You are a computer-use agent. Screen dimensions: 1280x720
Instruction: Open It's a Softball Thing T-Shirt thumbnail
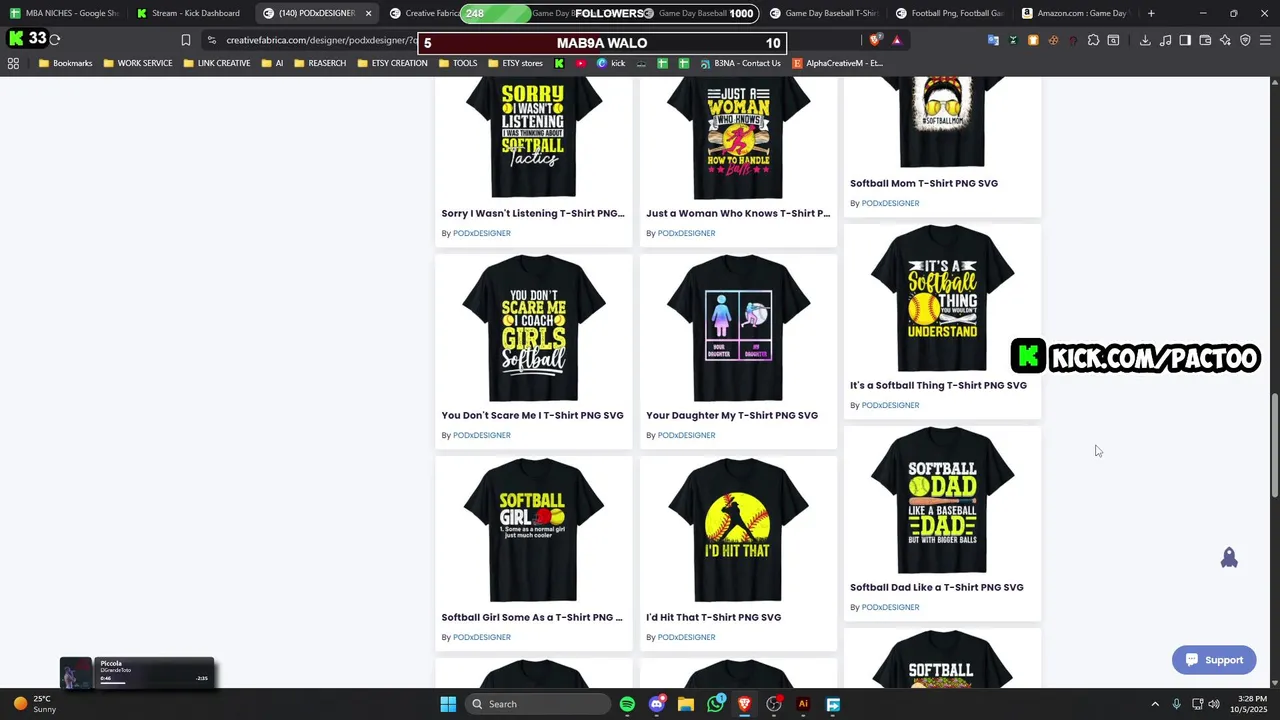(x=942, y=298)
